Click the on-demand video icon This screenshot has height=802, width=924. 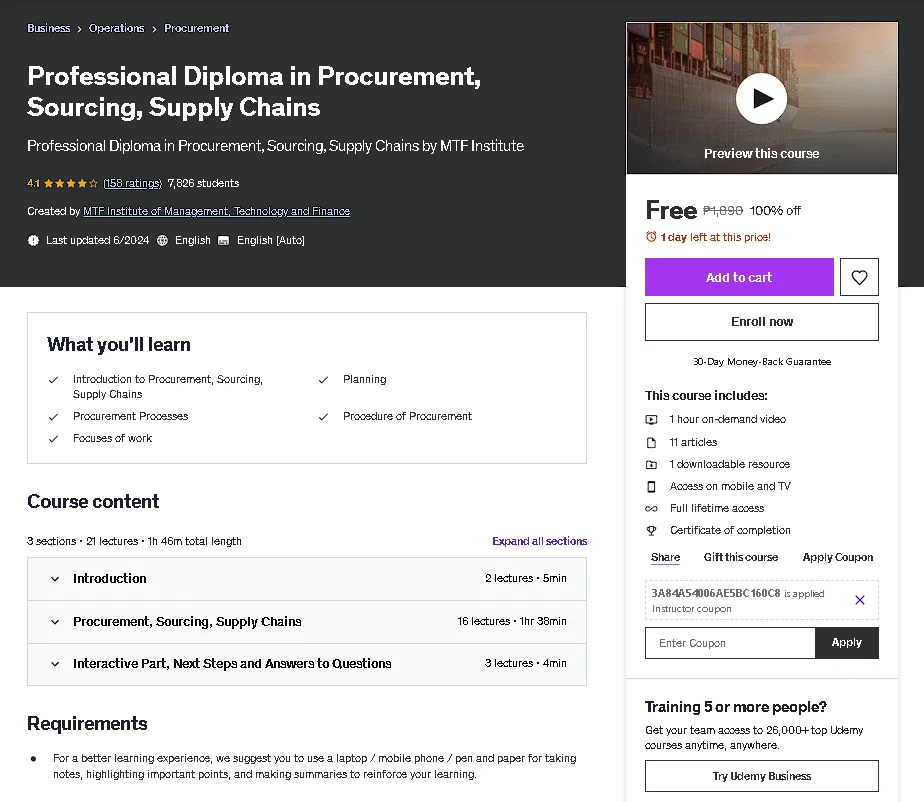coord(651,420)
